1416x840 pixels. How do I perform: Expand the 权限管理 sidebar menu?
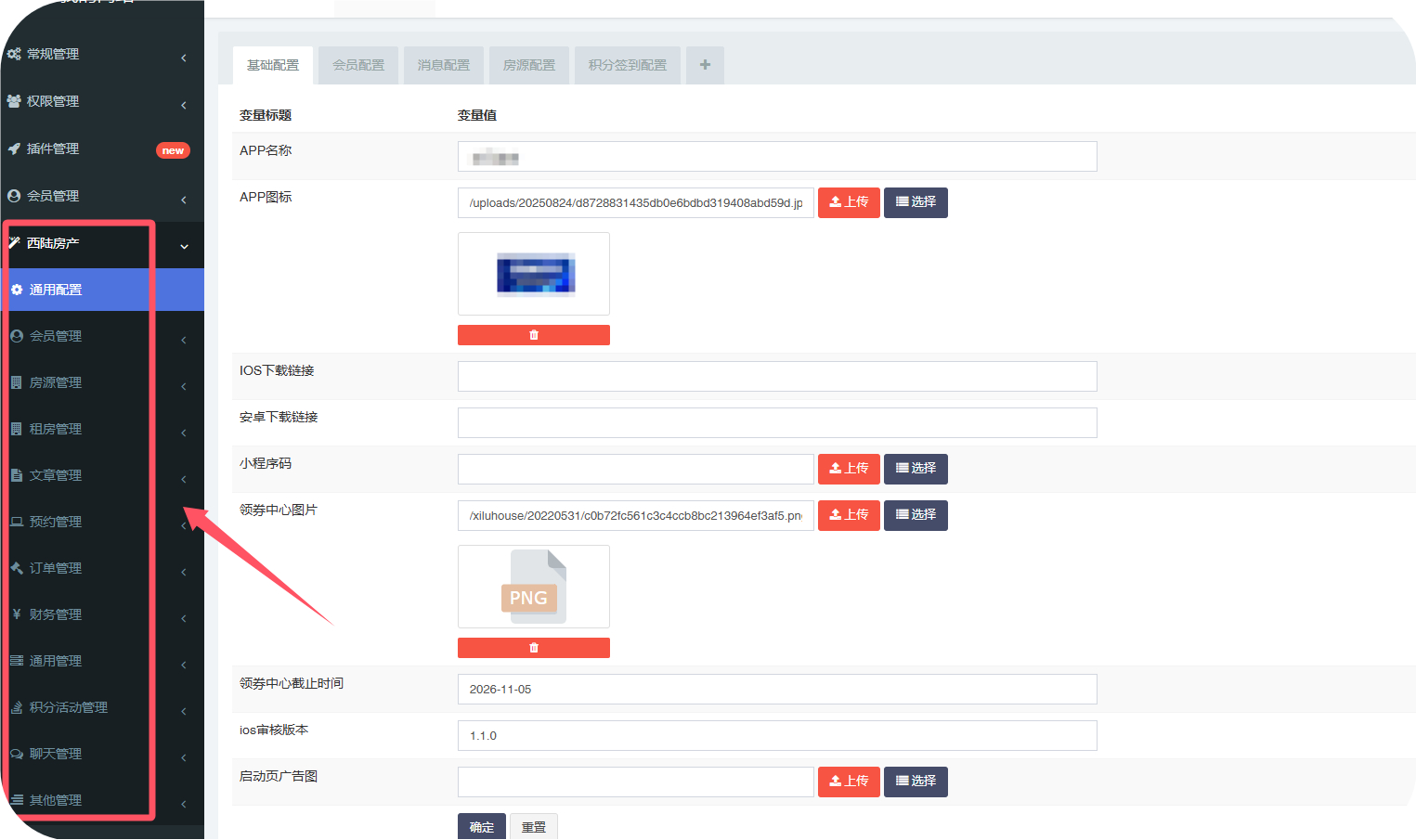pyautogui.click(x=184, y=105)
